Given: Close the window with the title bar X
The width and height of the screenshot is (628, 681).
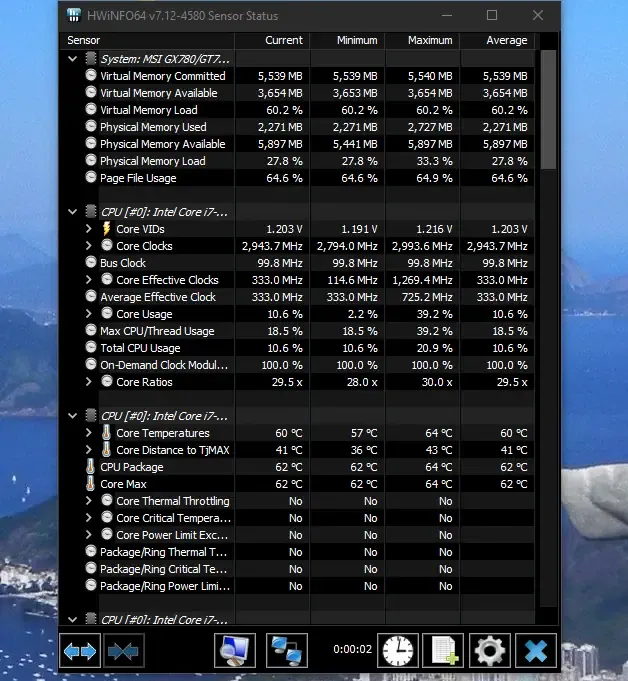Looking at the screenshot, I should click(538, 16).
